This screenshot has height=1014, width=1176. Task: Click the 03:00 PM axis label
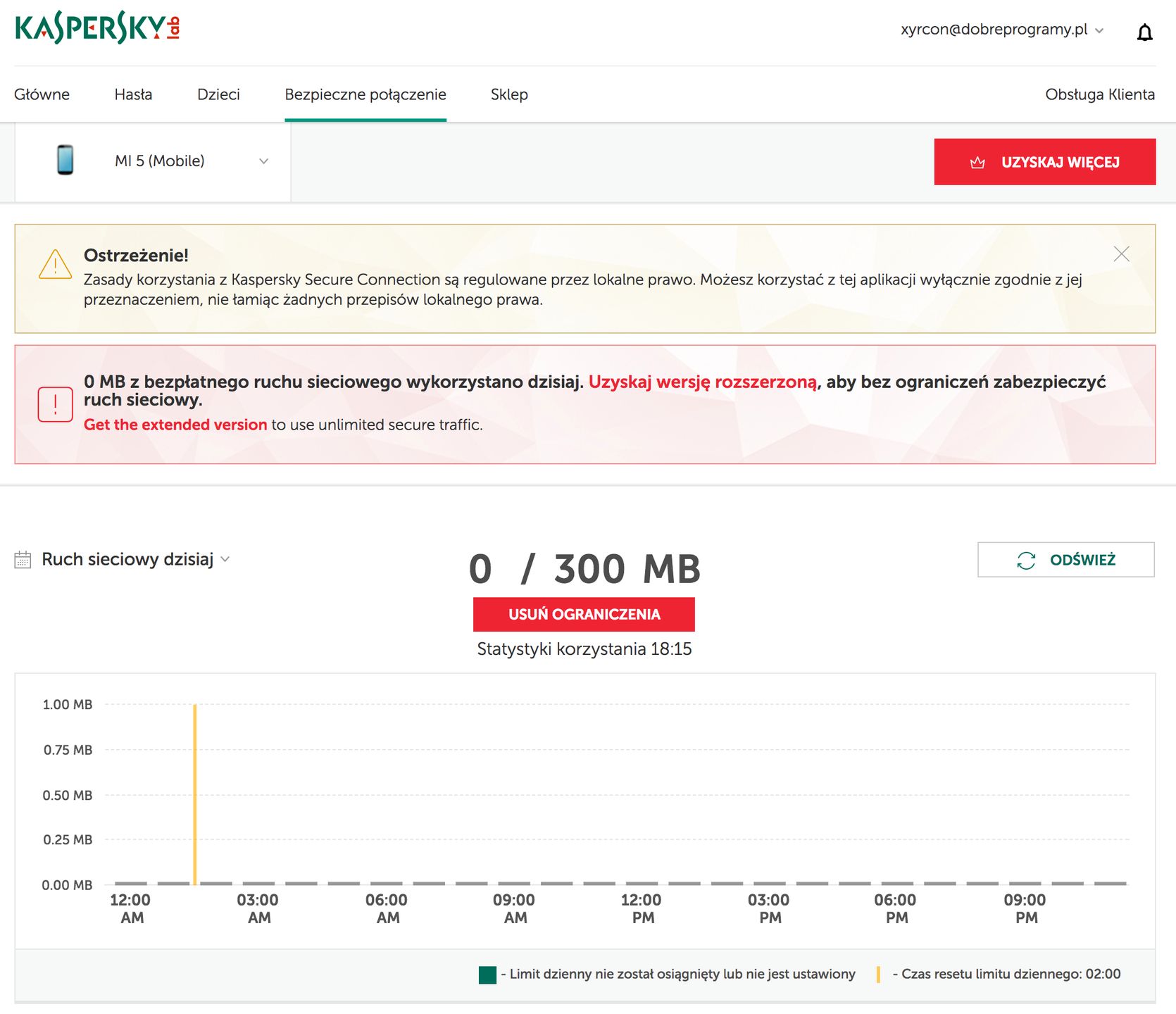(769, 908)
